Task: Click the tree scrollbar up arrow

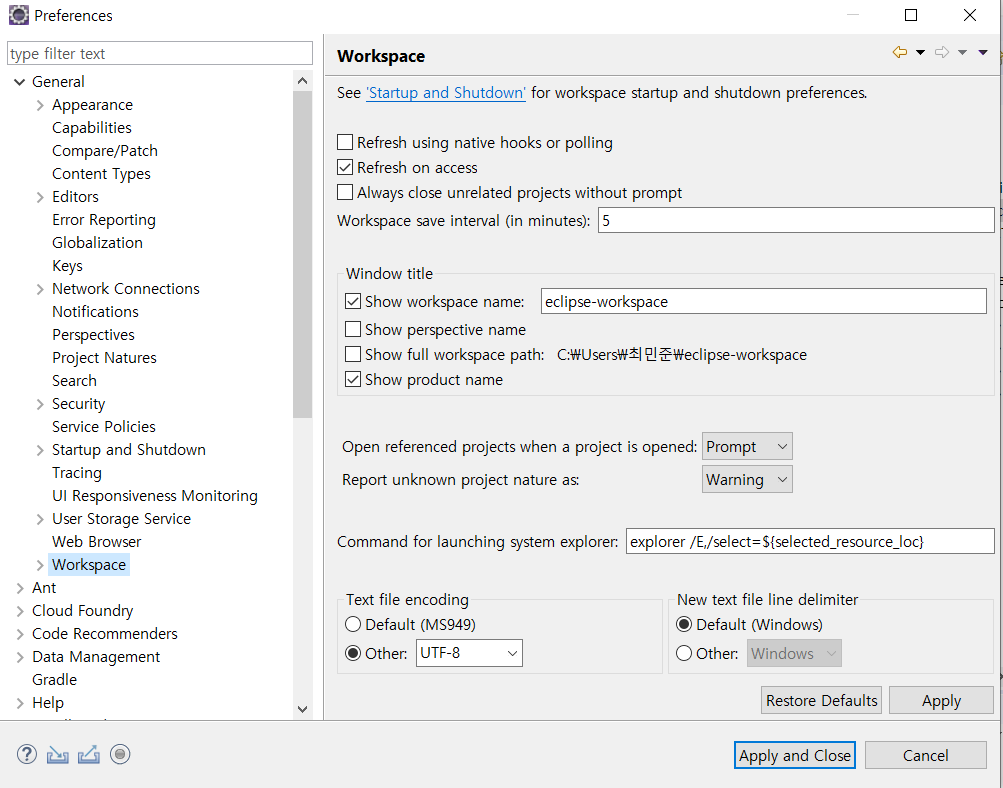Action: click(x=303, y=81)
